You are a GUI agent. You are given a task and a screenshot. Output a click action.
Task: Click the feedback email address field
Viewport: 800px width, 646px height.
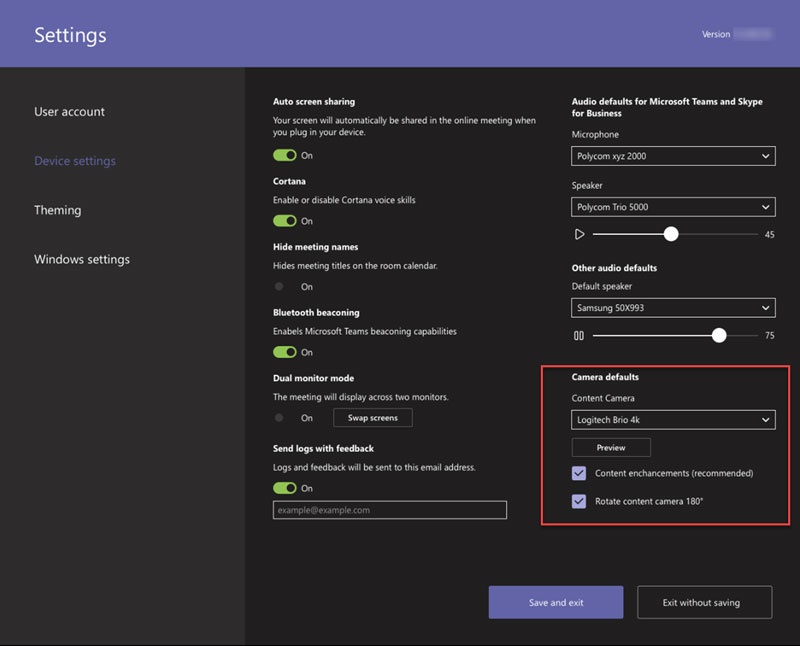[x=390, y=510]
